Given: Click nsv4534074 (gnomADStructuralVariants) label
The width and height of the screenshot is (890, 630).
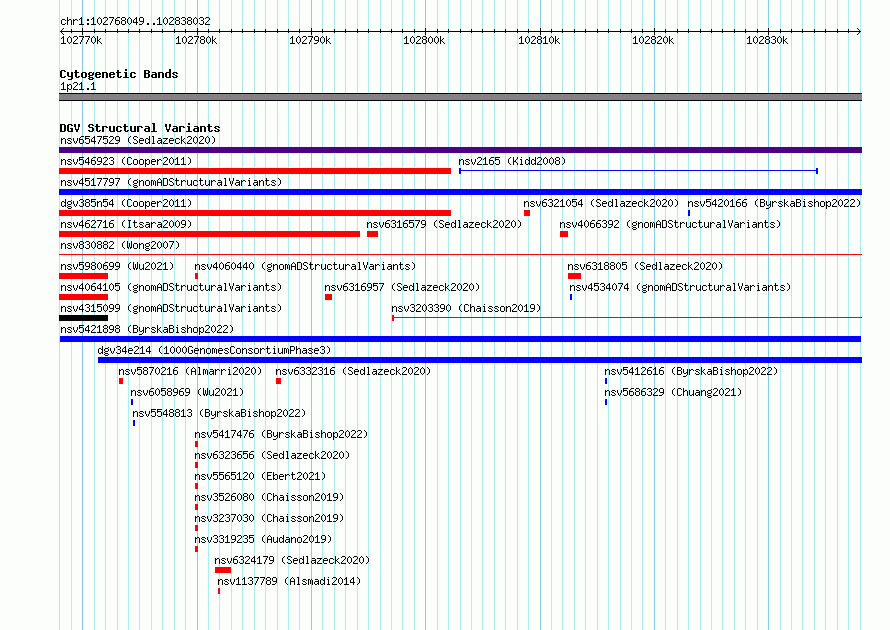Looking at the screenshot, I should (x=680, y=287).
